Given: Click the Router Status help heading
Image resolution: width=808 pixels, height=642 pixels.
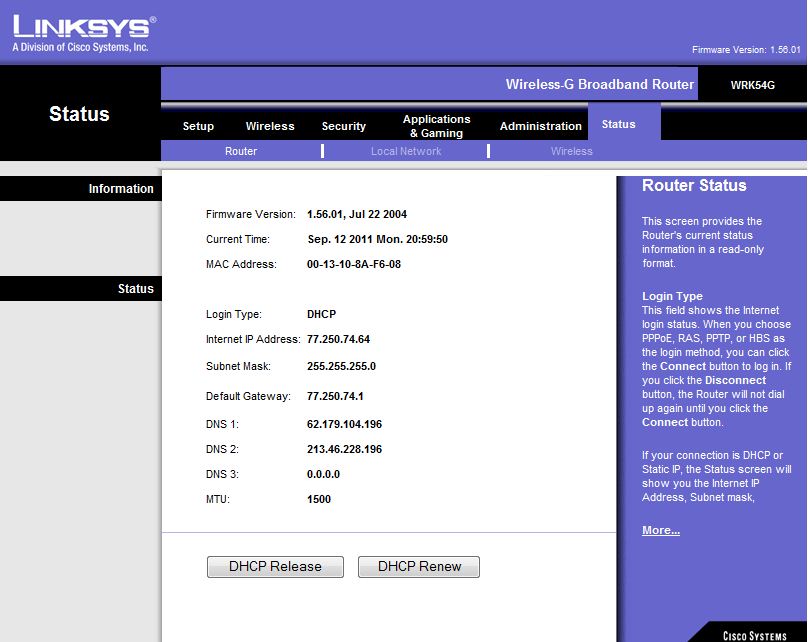Looking at the screenshot, I should pyautogui.click(x=694, y=185).
